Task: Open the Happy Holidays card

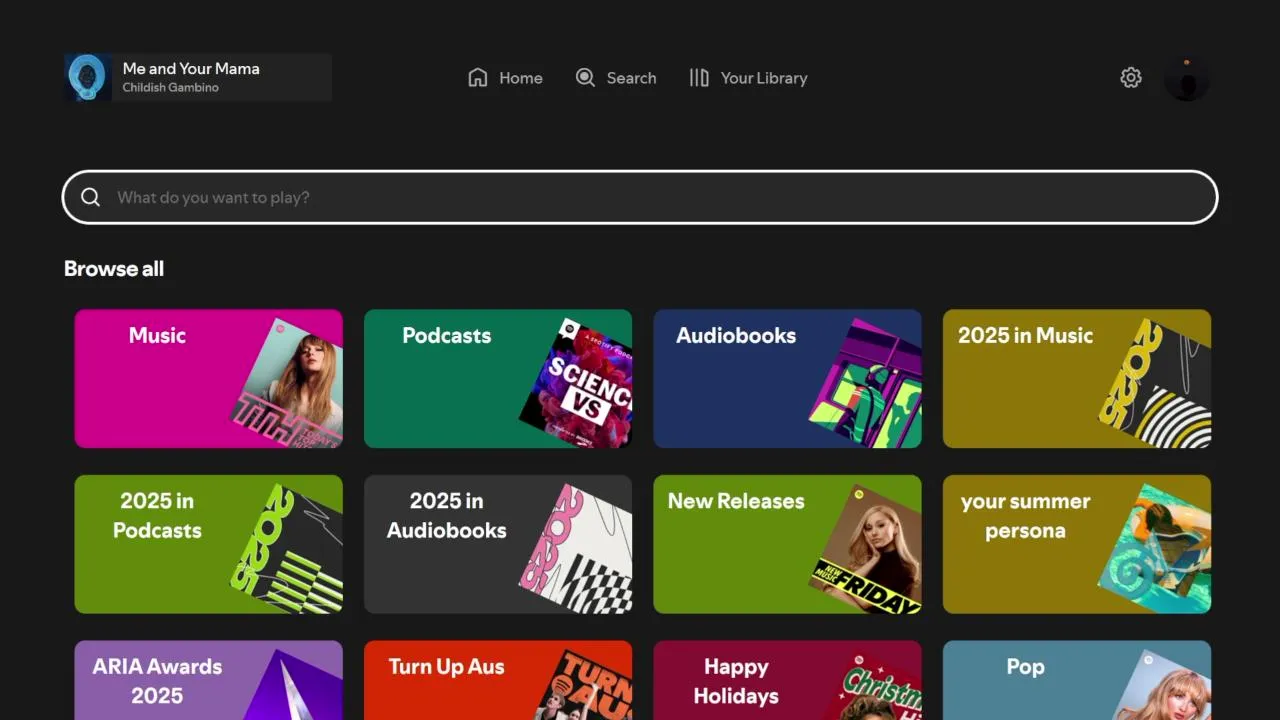Action: pyautogui.click(x=788, y=681)
